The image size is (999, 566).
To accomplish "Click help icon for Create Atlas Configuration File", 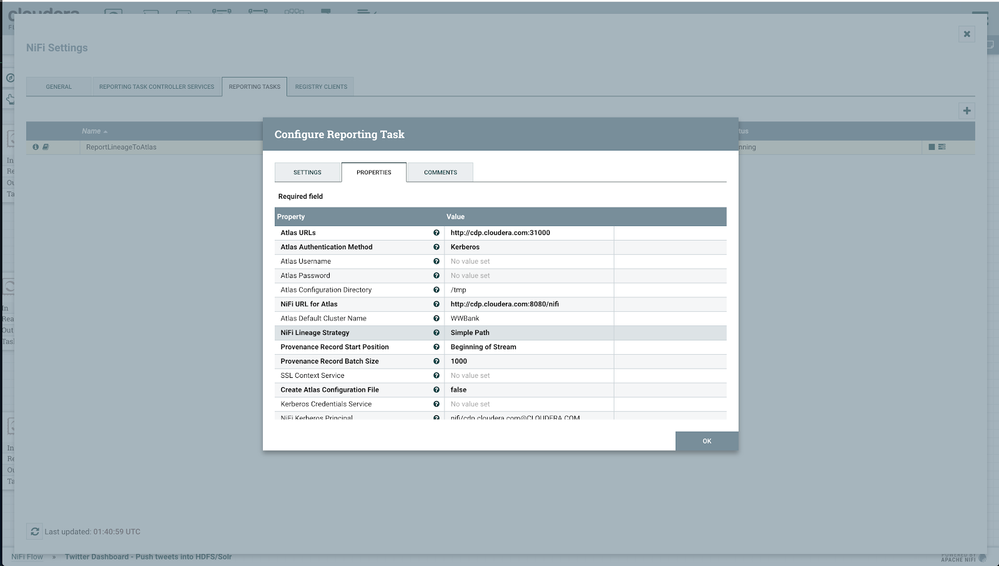I will click(436, 389).
